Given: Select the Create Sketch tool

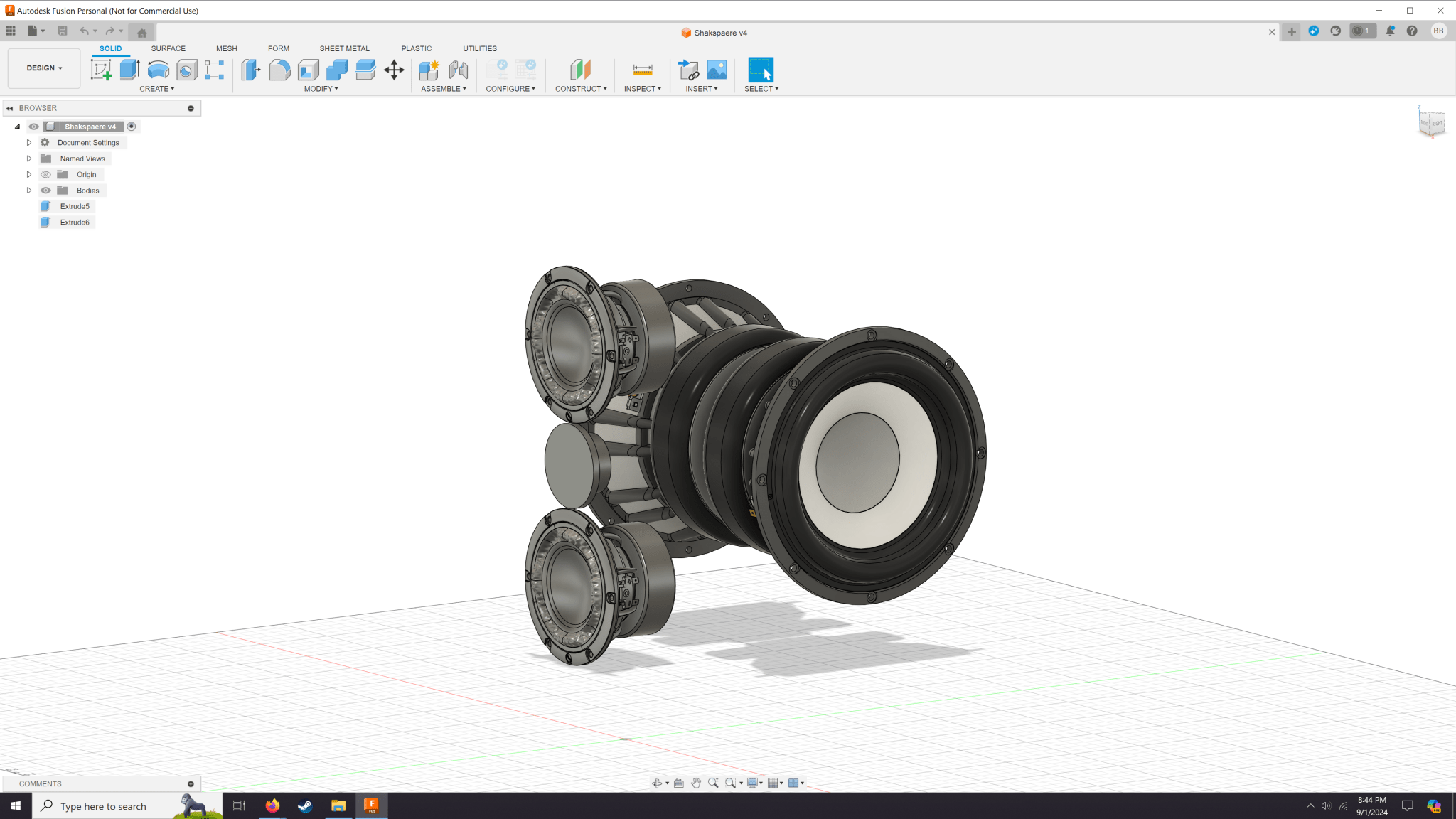Looking at the screenshot, I should coord(101,70).
